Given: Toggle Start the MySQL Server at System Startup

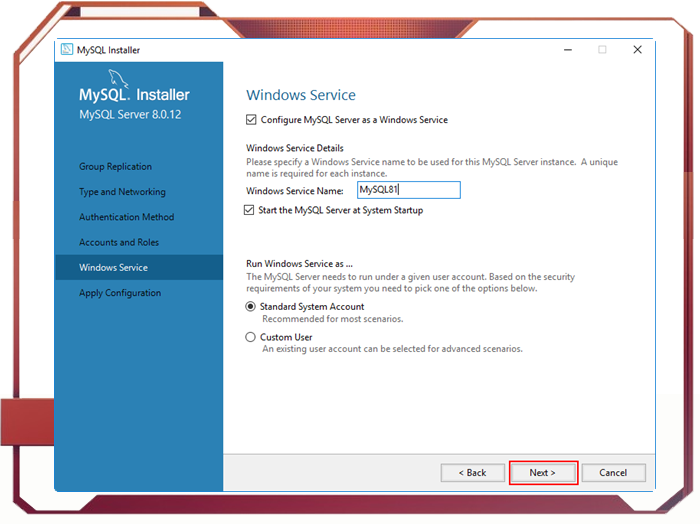Looking at the screenshot, I should click(x=251, y=210).
